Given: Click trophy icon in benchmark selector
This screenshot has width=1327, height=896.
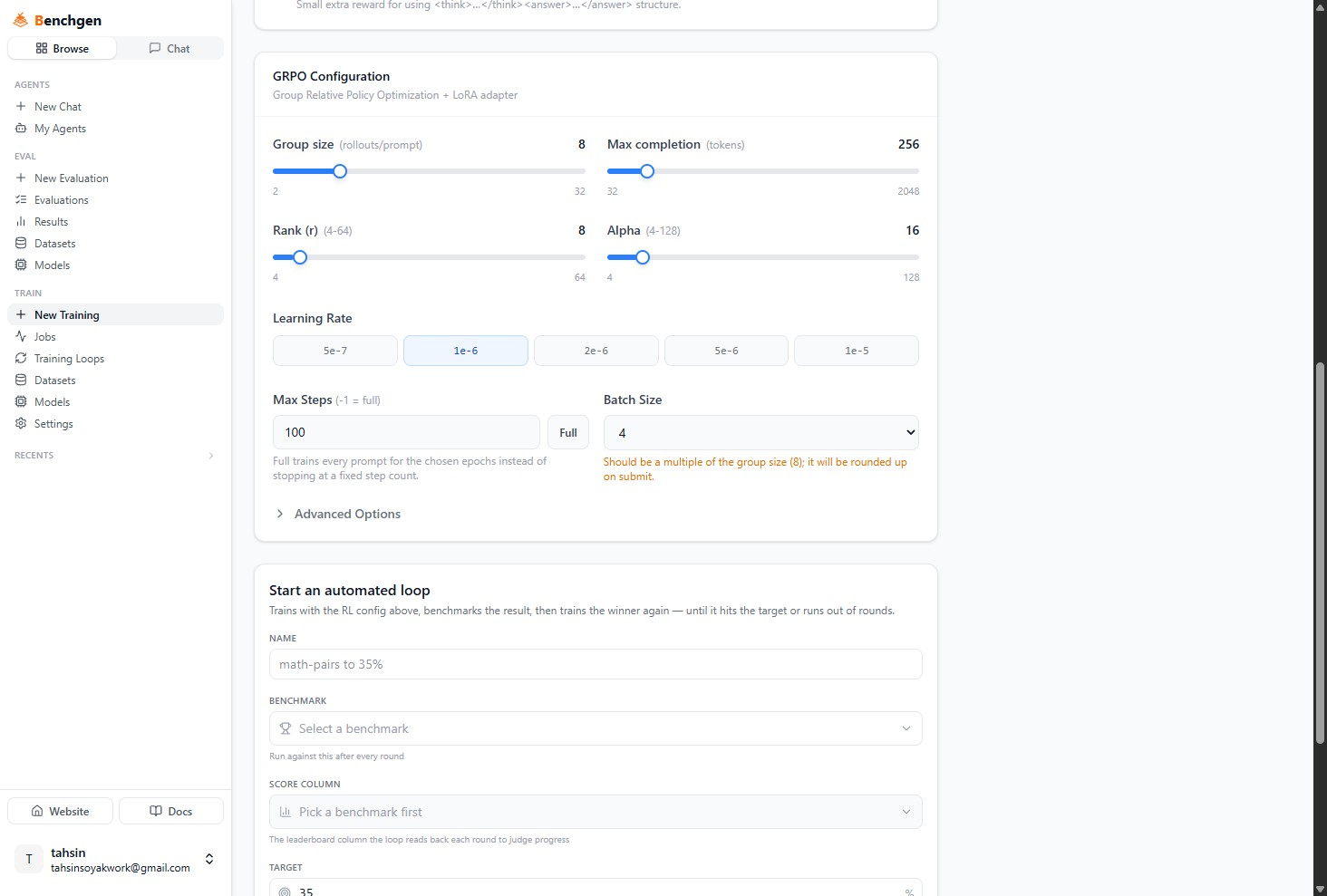Looking at the screenshot, I should click(286, 728).
